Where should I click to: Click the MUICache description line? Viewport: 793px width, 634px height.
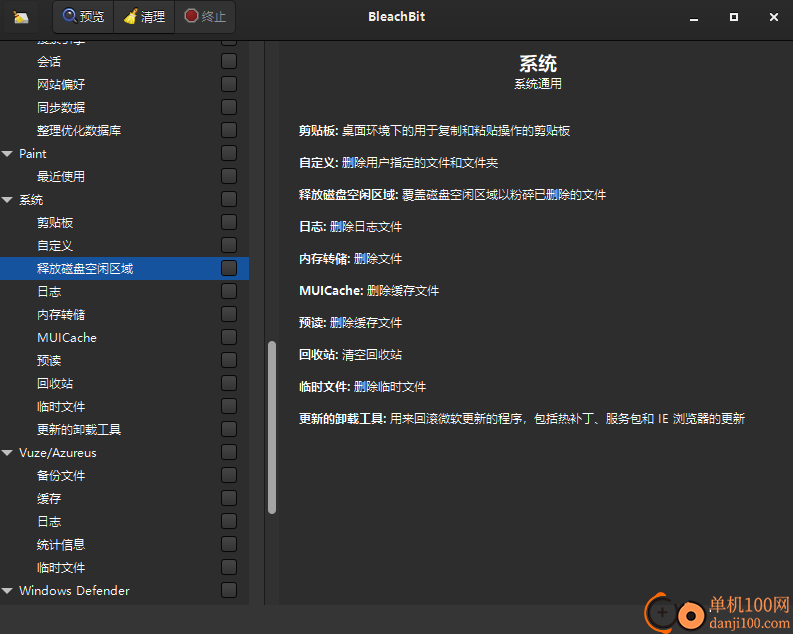point(369,291)
